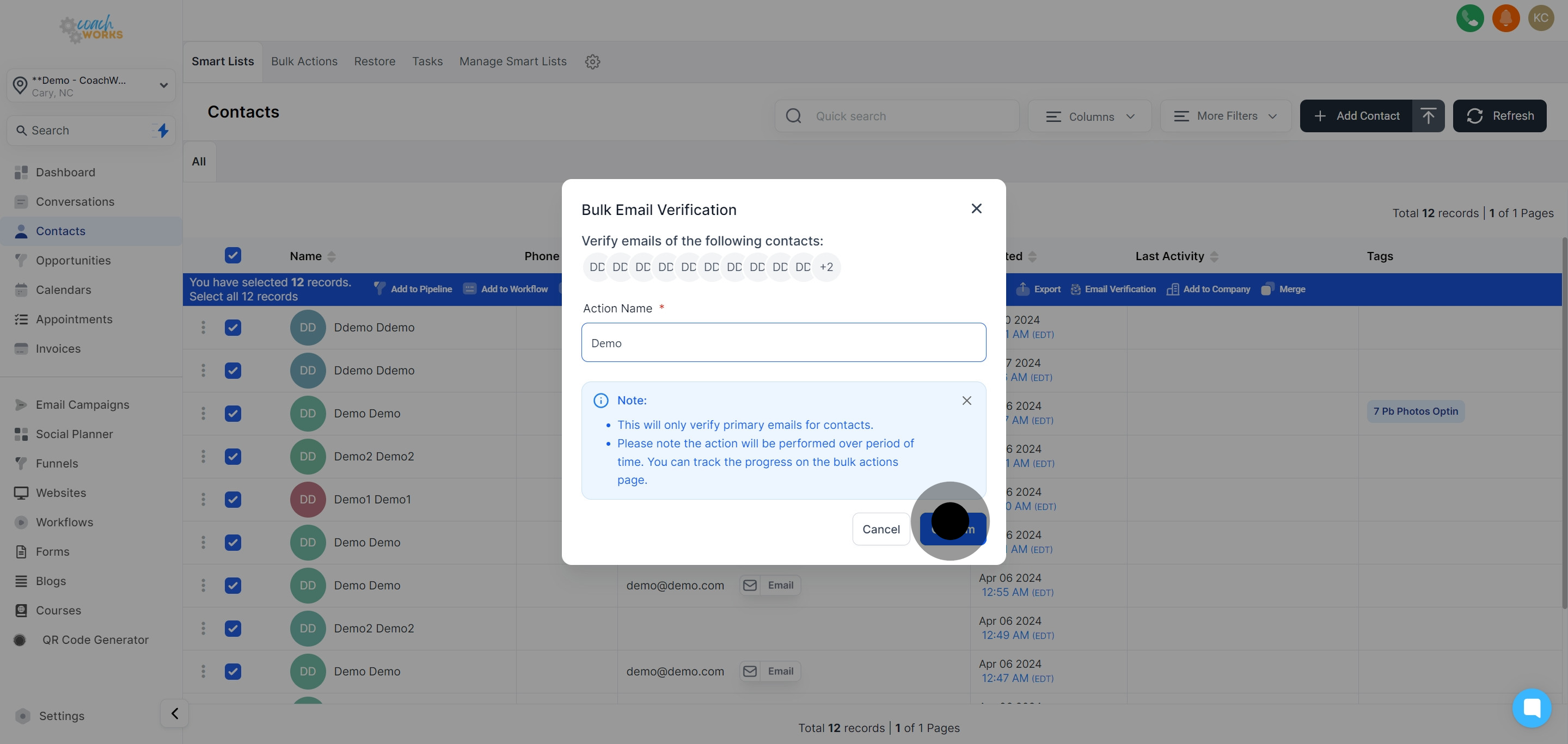The height and width of the screenshot is (744, 1568).
Task: Open the Columns dropdown
Action: click(x=1089, y=116)
